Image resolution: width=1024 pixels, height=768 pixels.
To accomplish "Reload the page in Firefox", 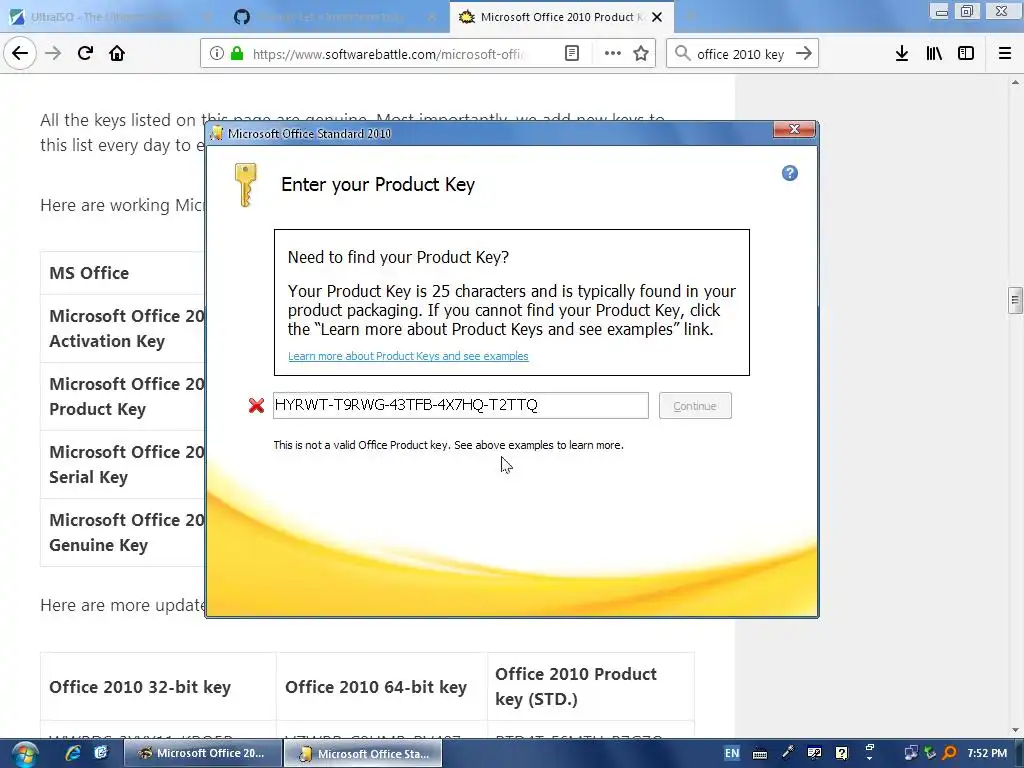I will coord(85,53).
